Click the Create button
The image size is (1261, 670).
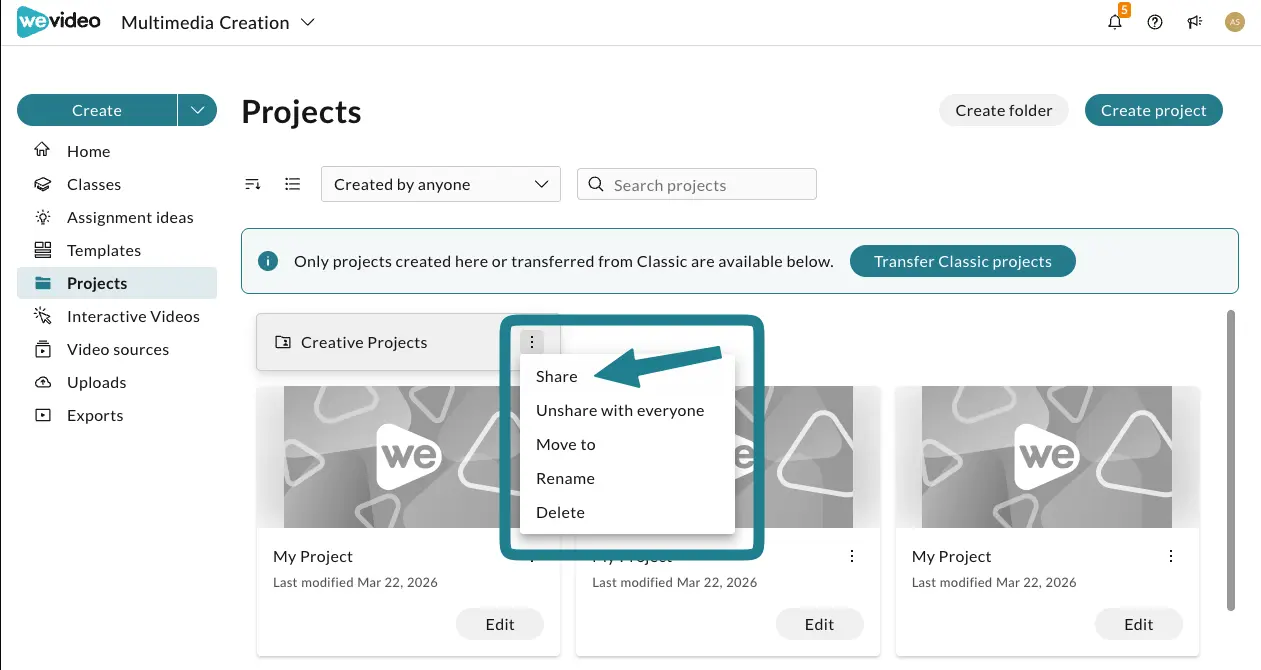pyautogui.click(x=97, y=110)
